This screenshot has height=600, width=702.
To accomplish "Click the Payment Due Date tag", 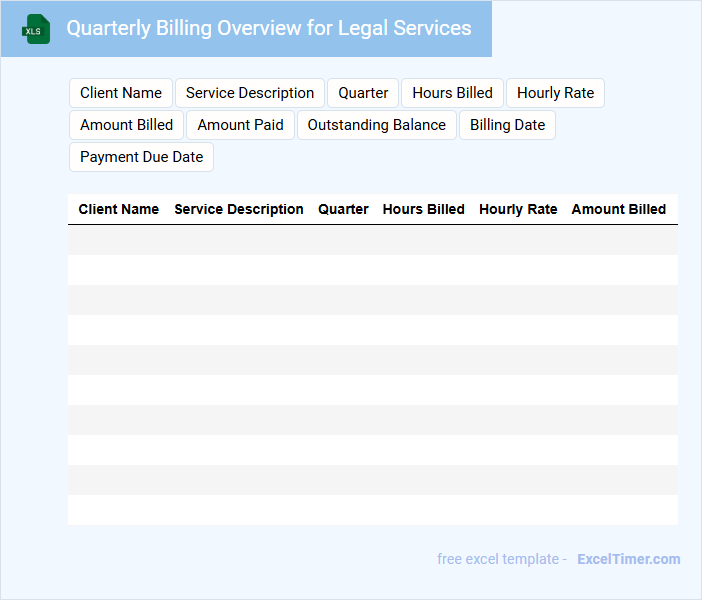I will click(x=141, y=157).
